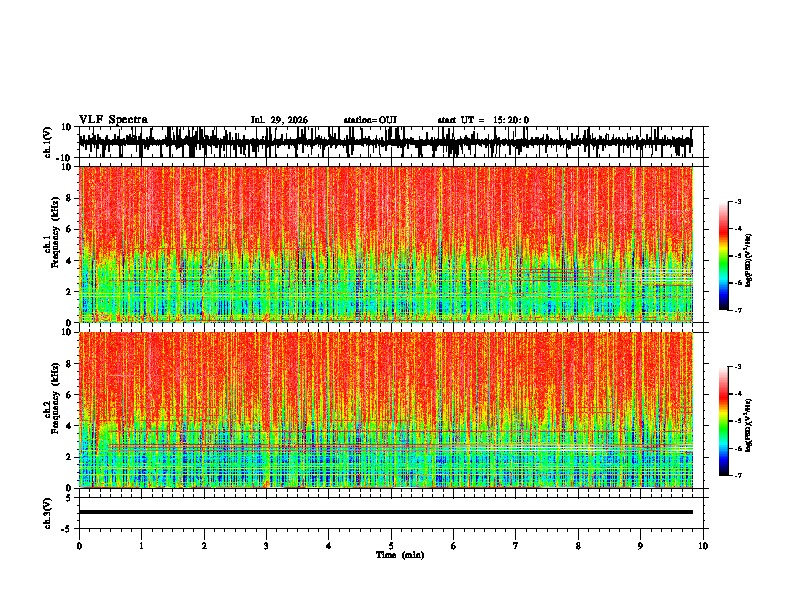This screenshot has width=792, height=612.
Task: Click the ch.2 color scale bar
Action: (723, 421)
